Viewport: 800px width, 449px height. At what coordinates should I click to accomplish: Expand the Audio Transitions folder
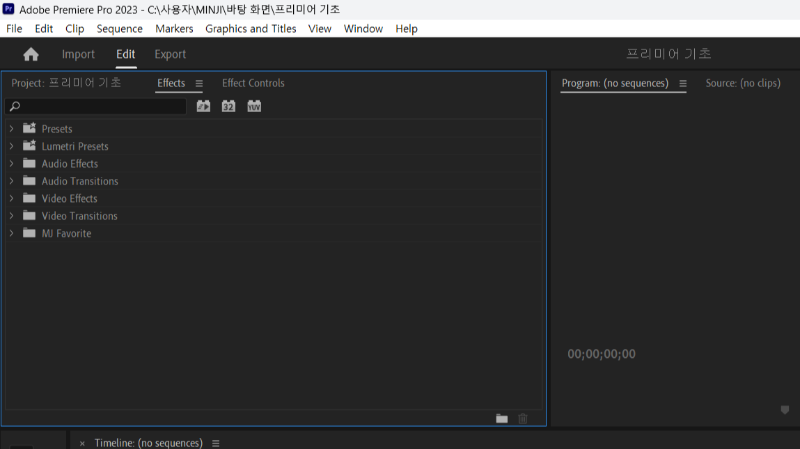point(11,181)
